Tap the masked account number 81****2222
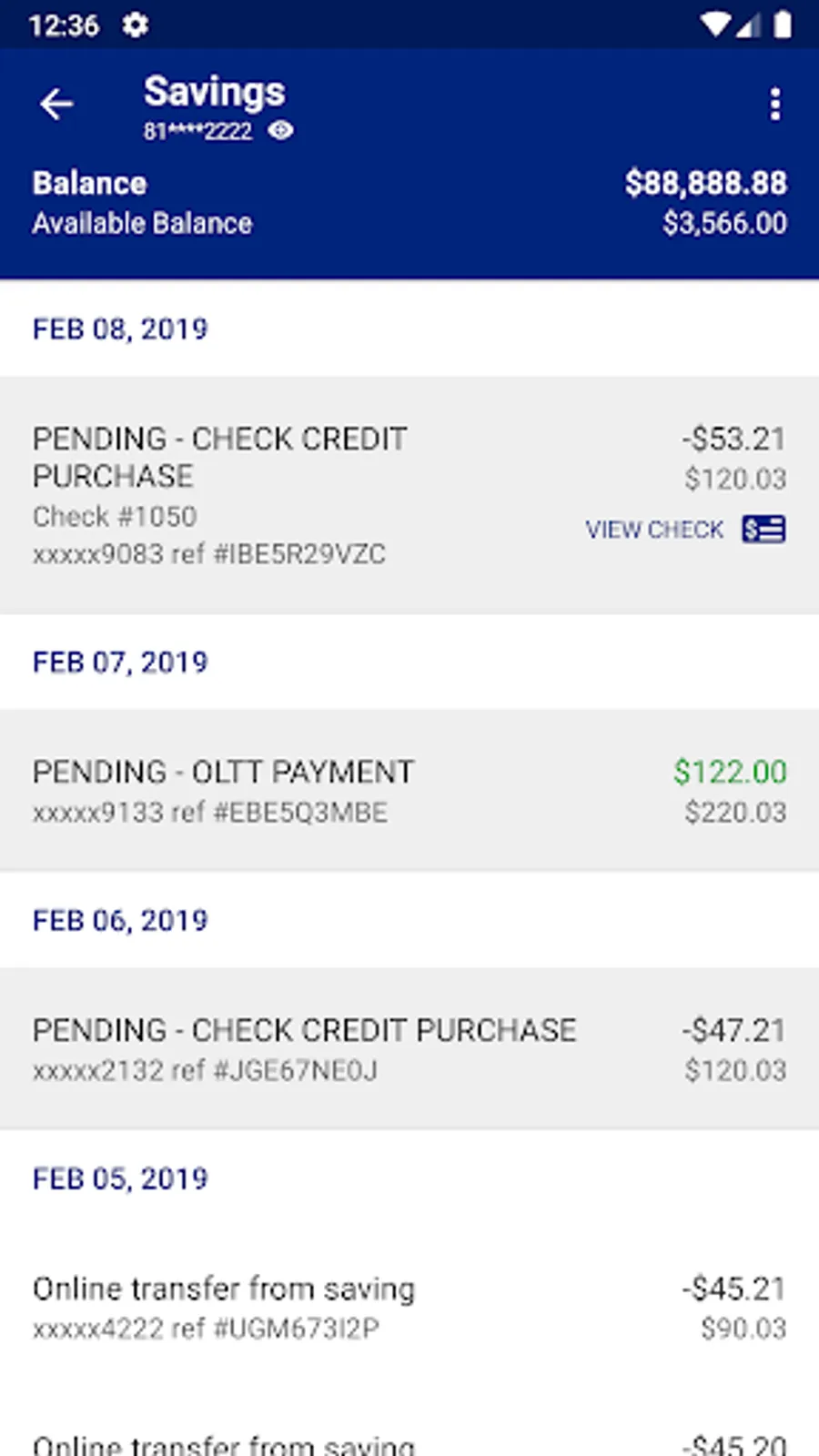Image resolution: width=819 pixels, height=1456 pixels. [197, 131]
